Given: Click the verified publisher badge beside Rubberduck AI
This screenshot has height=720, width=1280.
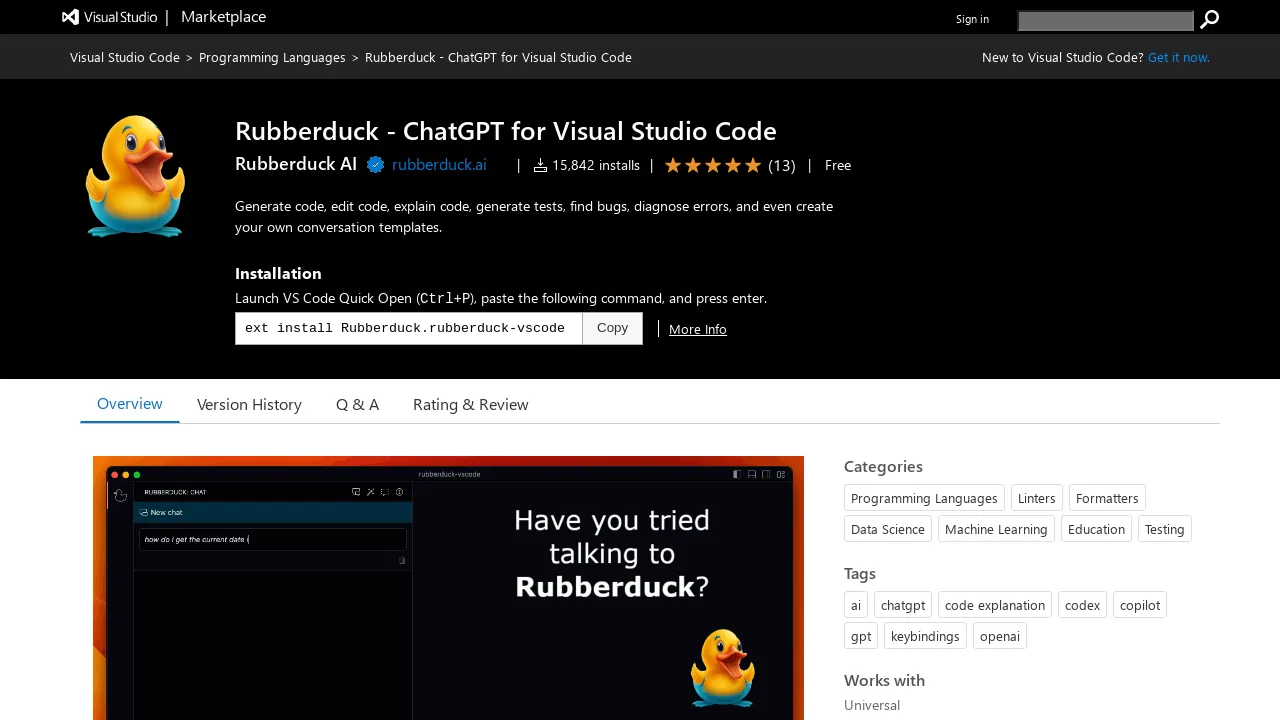Looking at the screenshot, I should [x=375, y=164].
